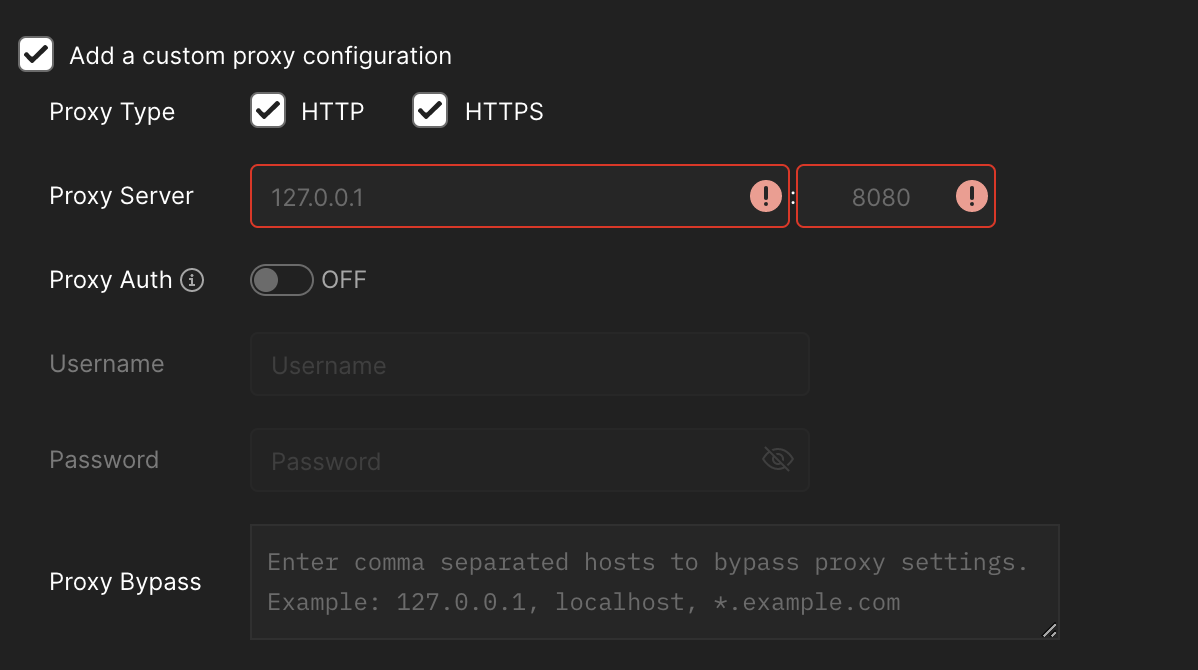Click the info circle beside Proxy Auth
The image size is (1198, 670).
click(191, 281)
